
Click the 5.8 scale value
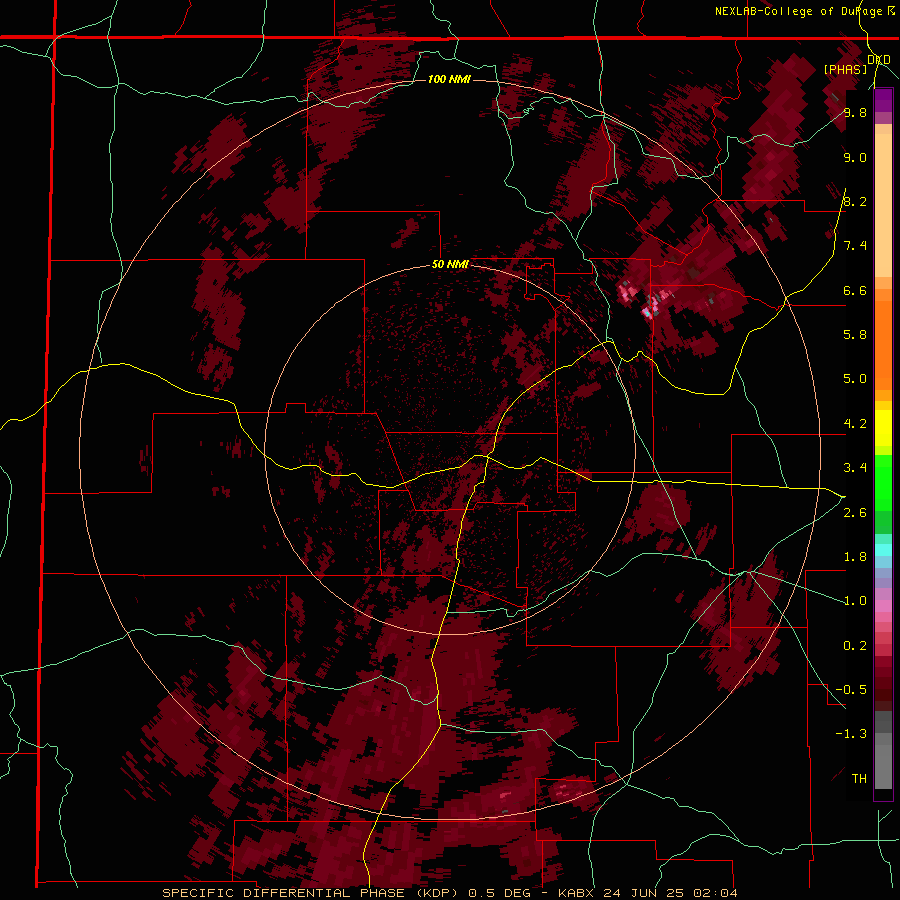point(855,335)
